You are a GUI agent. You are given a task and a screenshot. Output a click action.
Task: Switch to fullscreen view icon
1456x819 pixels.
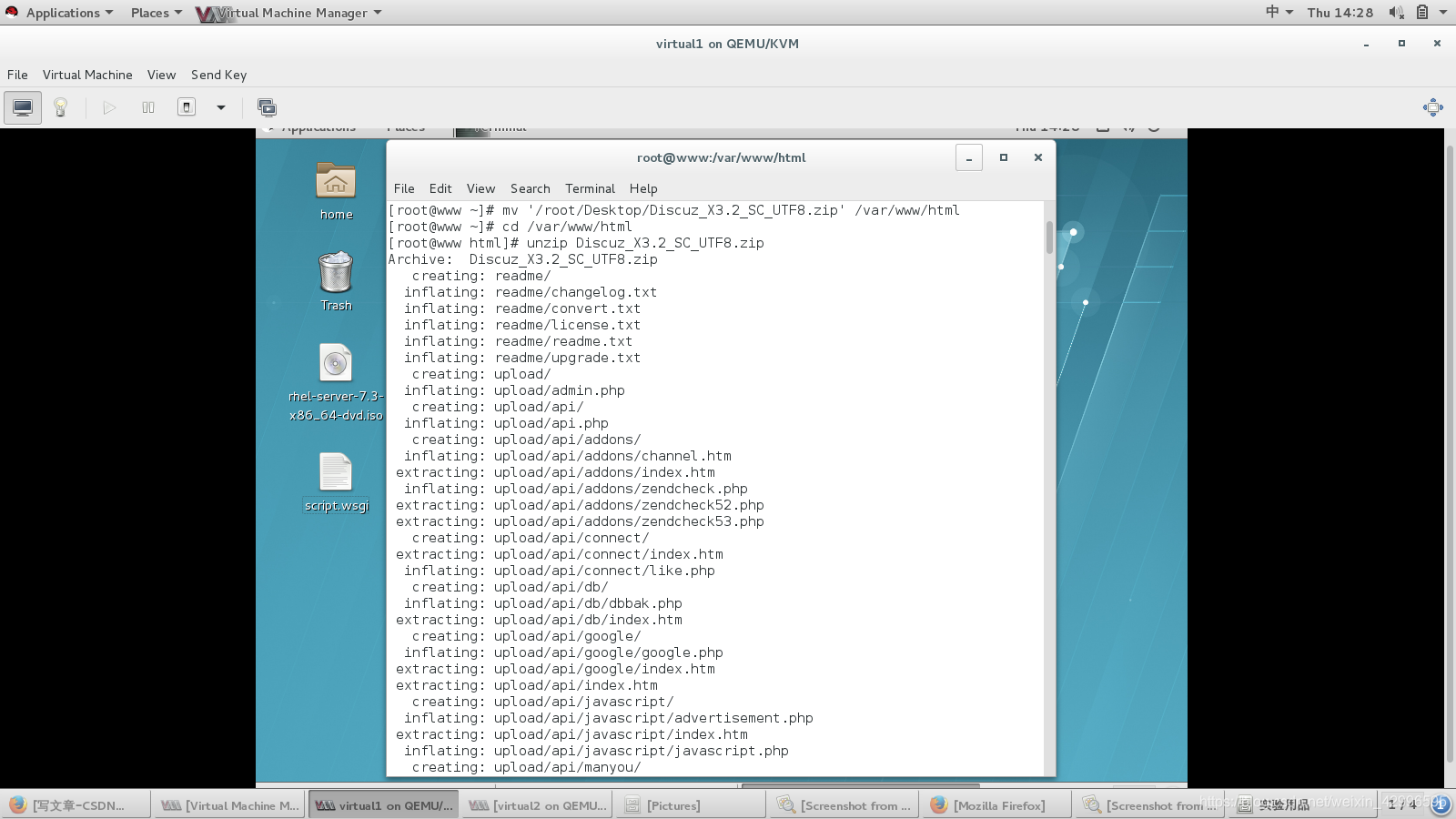pos(1433,107)
